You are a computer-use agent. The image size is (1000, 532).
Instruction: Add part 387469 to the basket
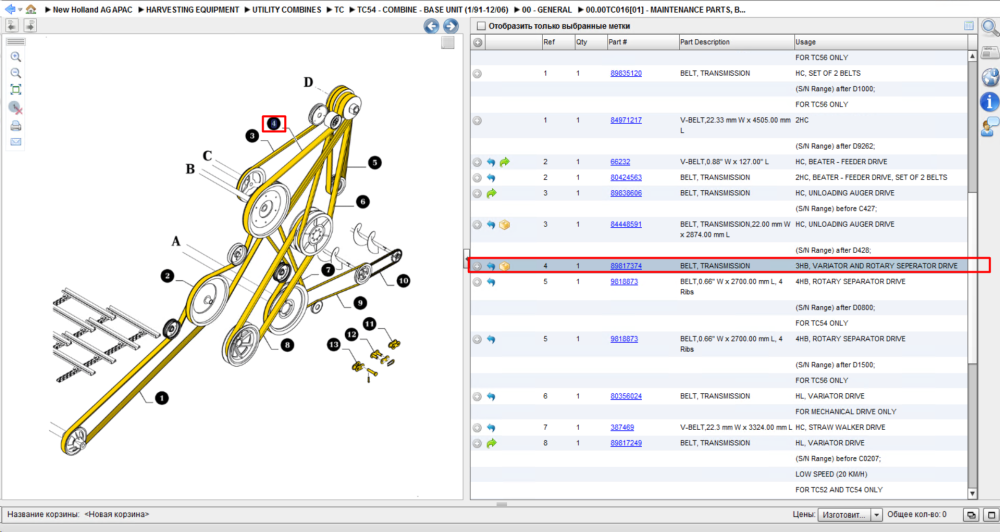pyautogui.click(x=477, y=428)
